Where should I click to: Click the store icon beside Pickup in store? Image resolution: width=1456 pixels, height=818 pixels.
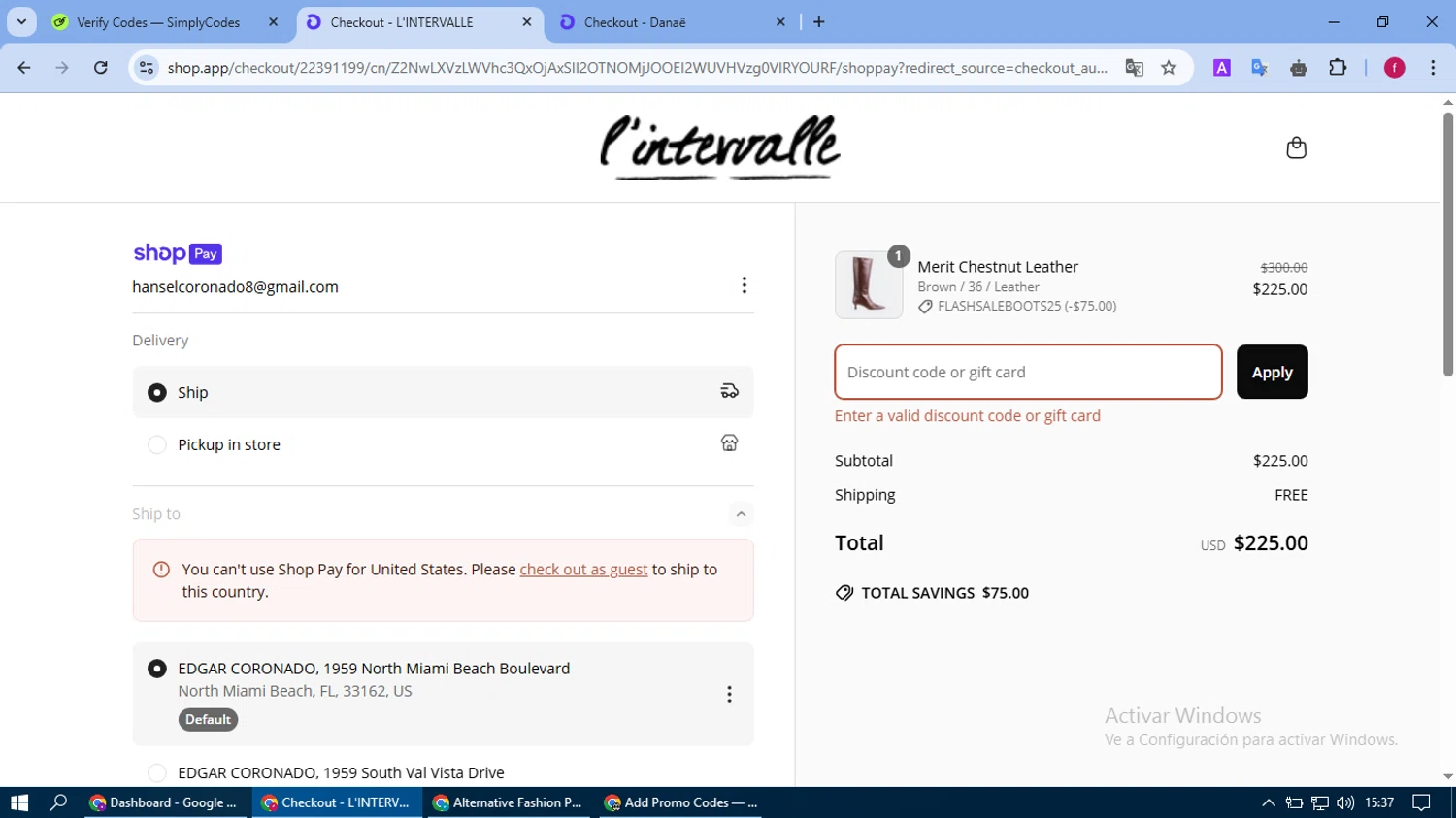(729, 443)
